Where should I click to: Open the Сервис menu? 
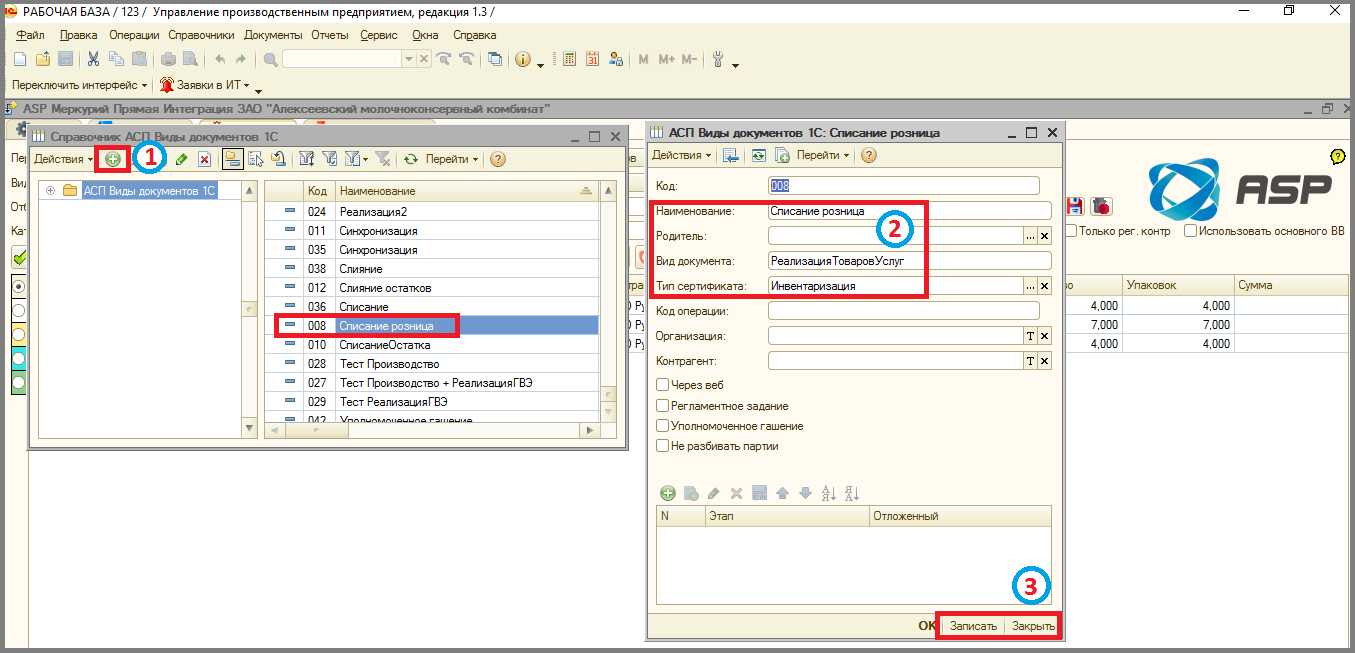(x=378, y=35)
